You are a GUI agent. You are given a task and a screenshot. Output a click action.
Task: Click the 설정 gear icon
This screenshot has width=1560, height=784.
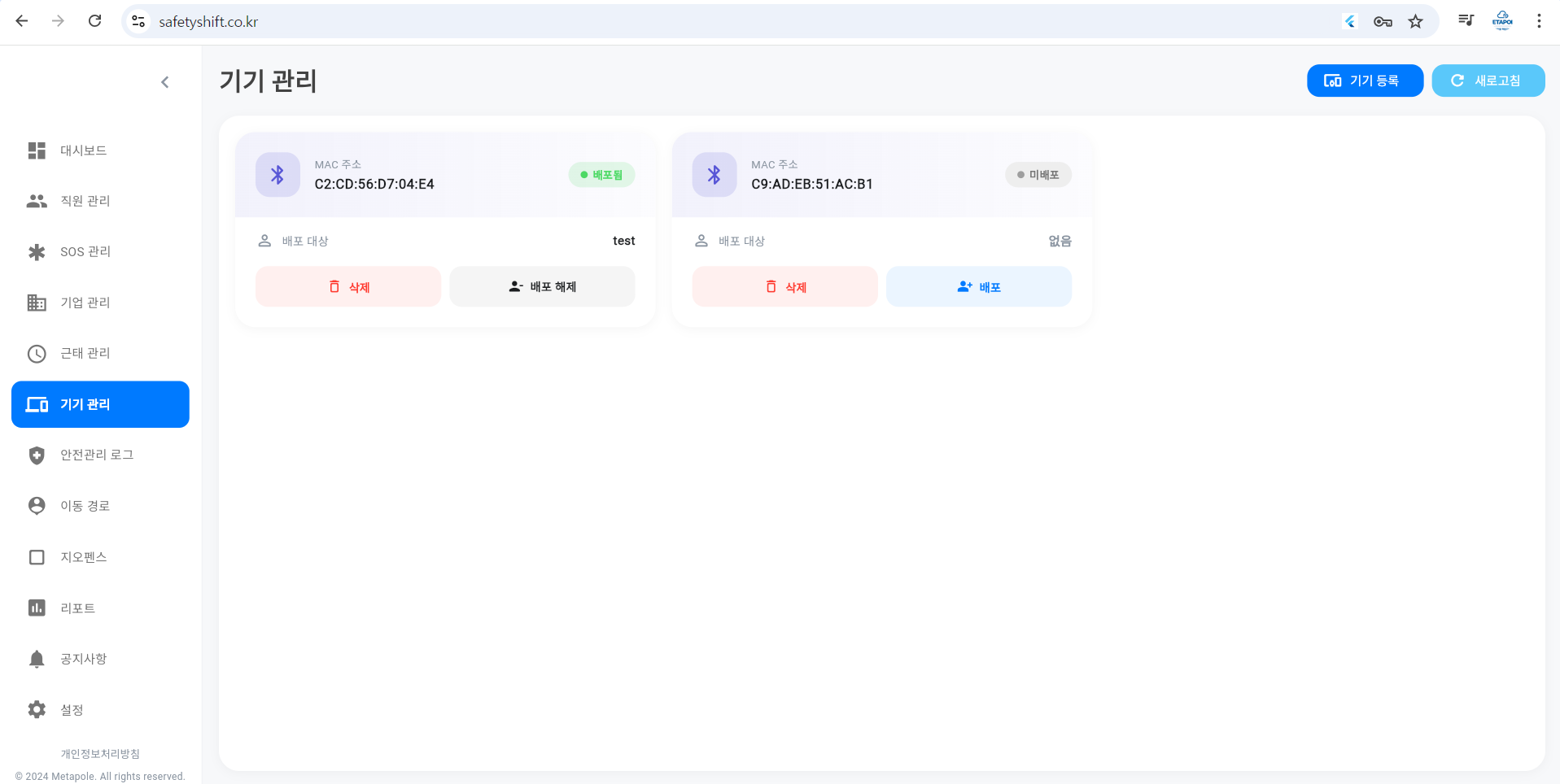pos(37,710)
